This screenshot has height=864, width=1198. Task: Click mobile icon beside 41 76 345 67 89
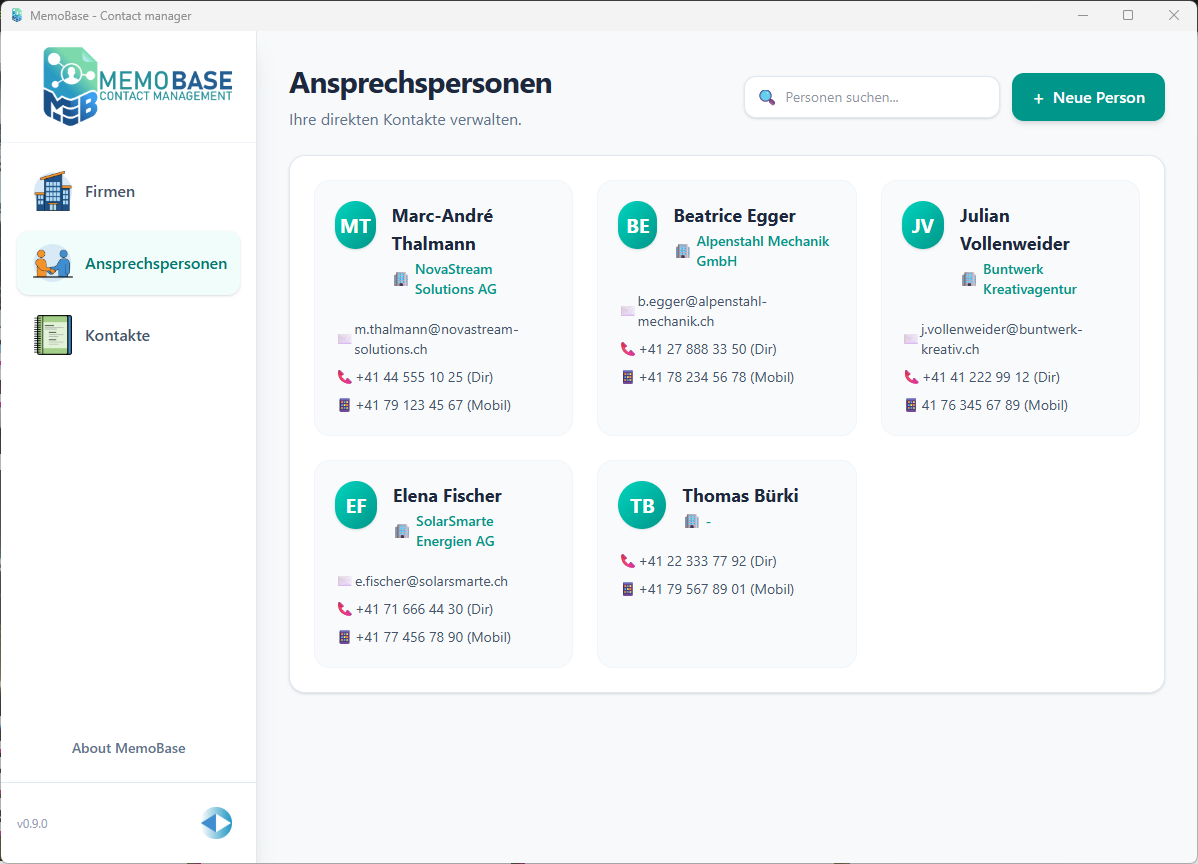[x=911, y=405]
